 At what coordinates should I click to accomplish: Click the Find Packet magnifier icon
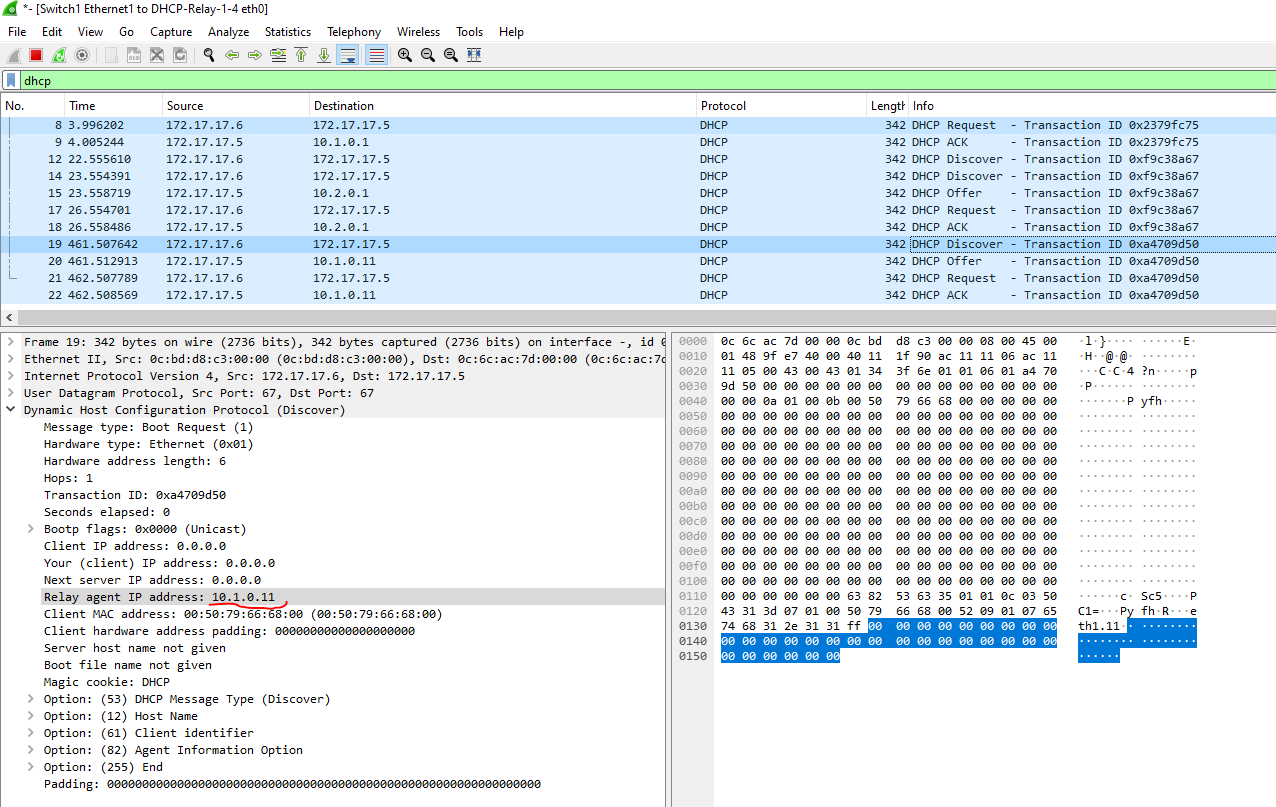tap(209, 56)
